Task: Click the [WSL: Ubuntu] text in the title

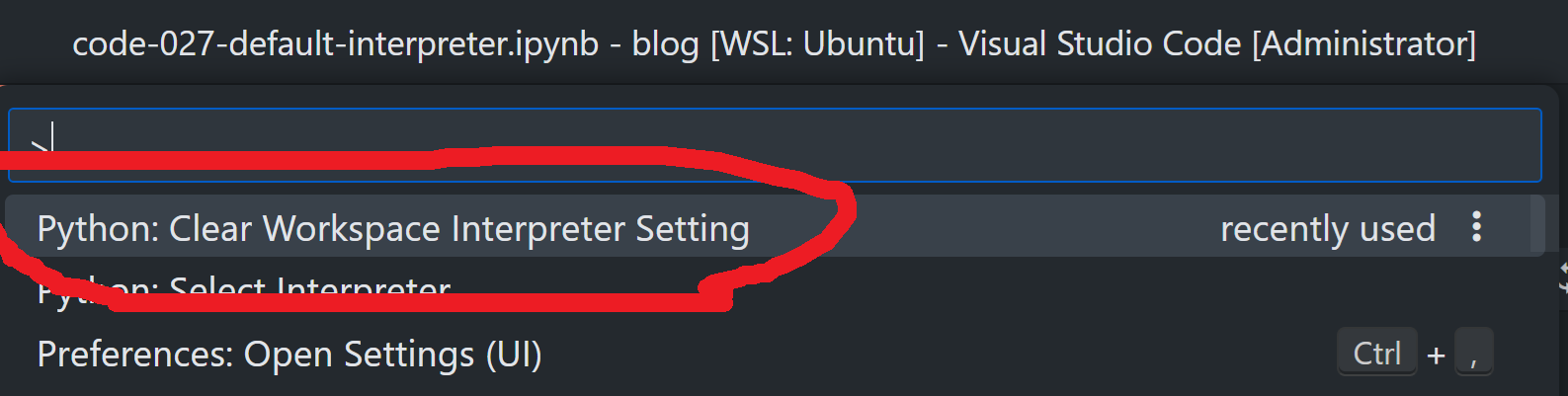Action: (817, 43)
